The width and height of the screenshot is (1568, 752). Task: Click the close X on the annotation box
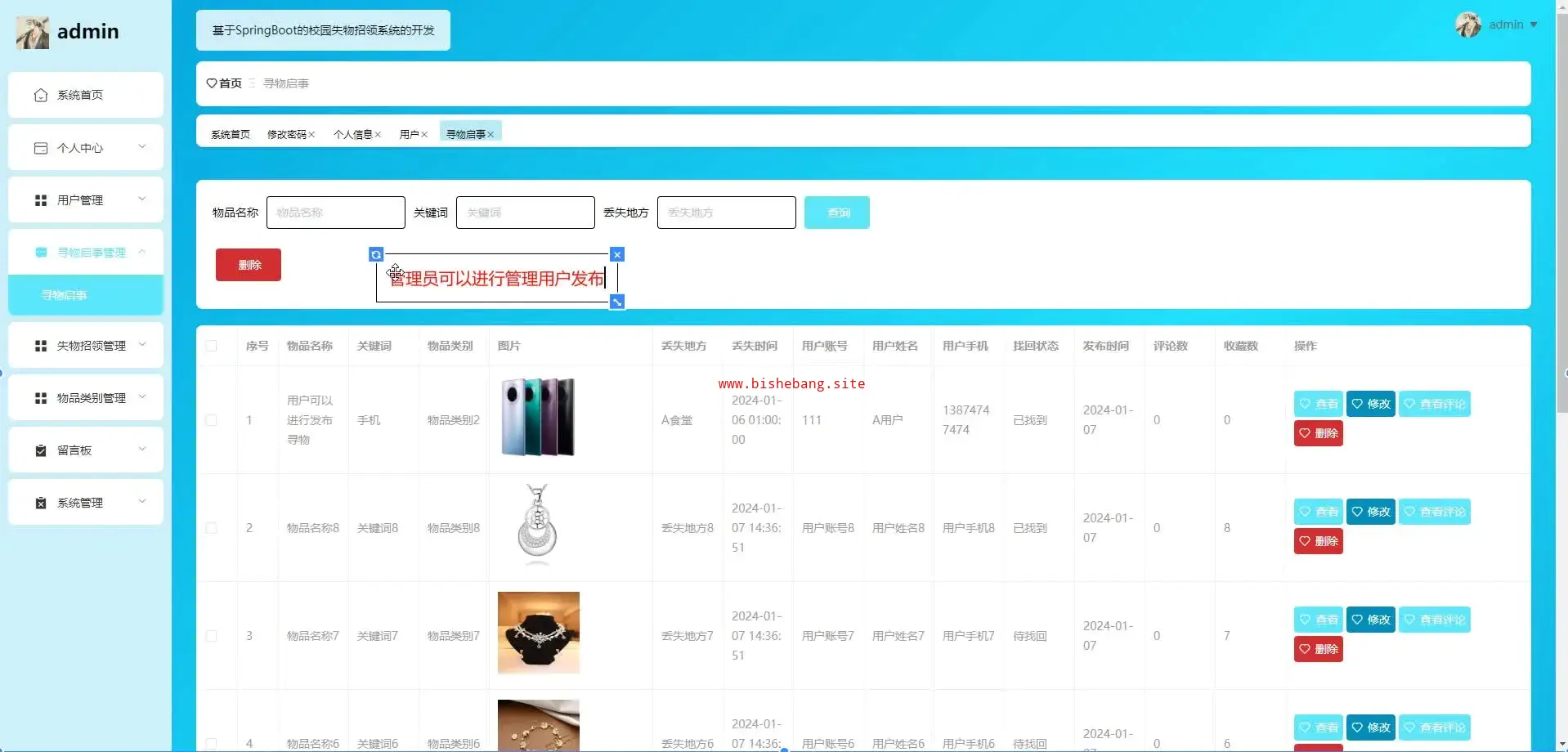point(617,255)
